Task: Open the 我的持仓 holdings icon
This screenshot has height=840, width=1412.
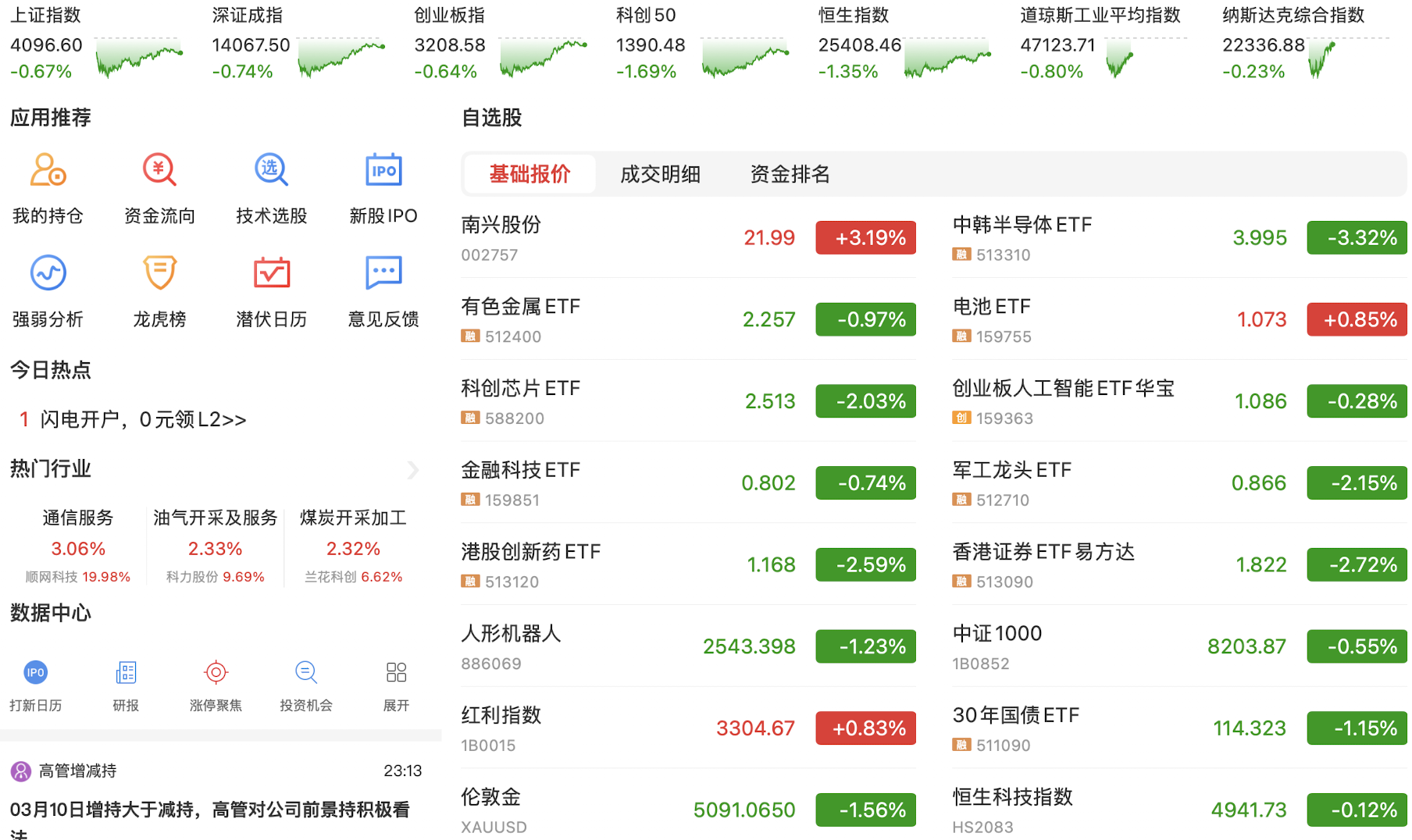Action: coord(48,170)
